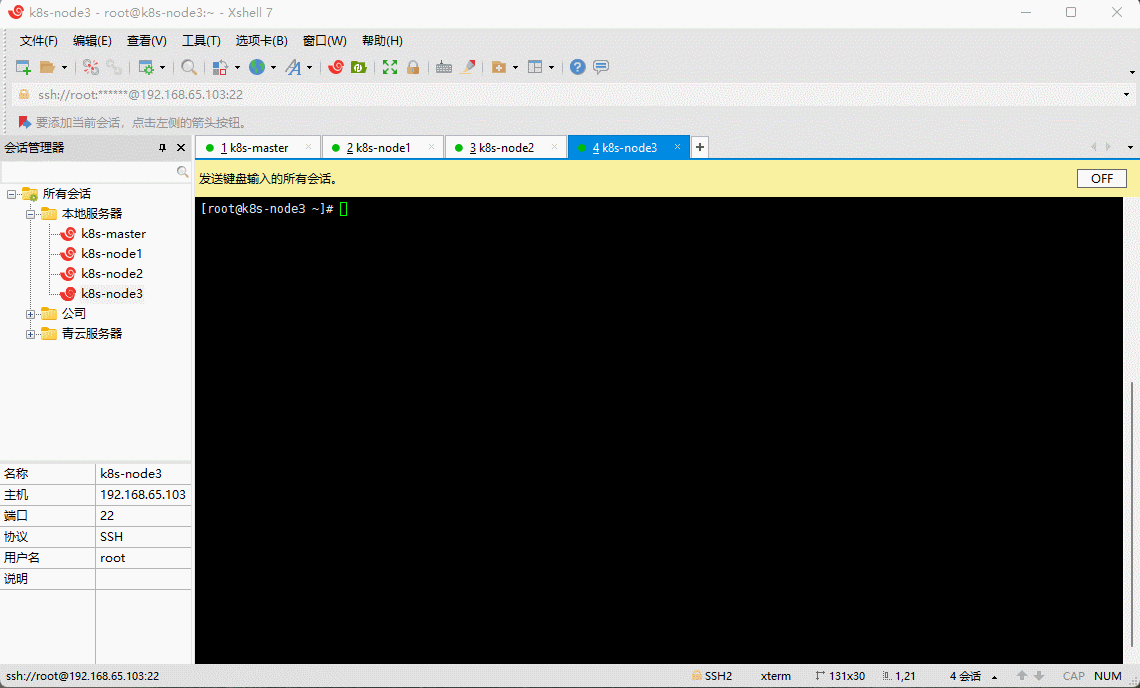Create a new session with the toolbar icon
1140x688 pixels.
tap(23, 67)
